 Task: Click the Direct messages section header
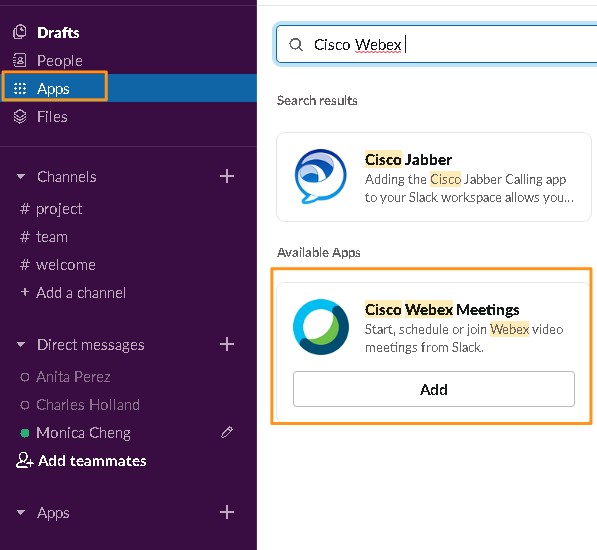91,345
